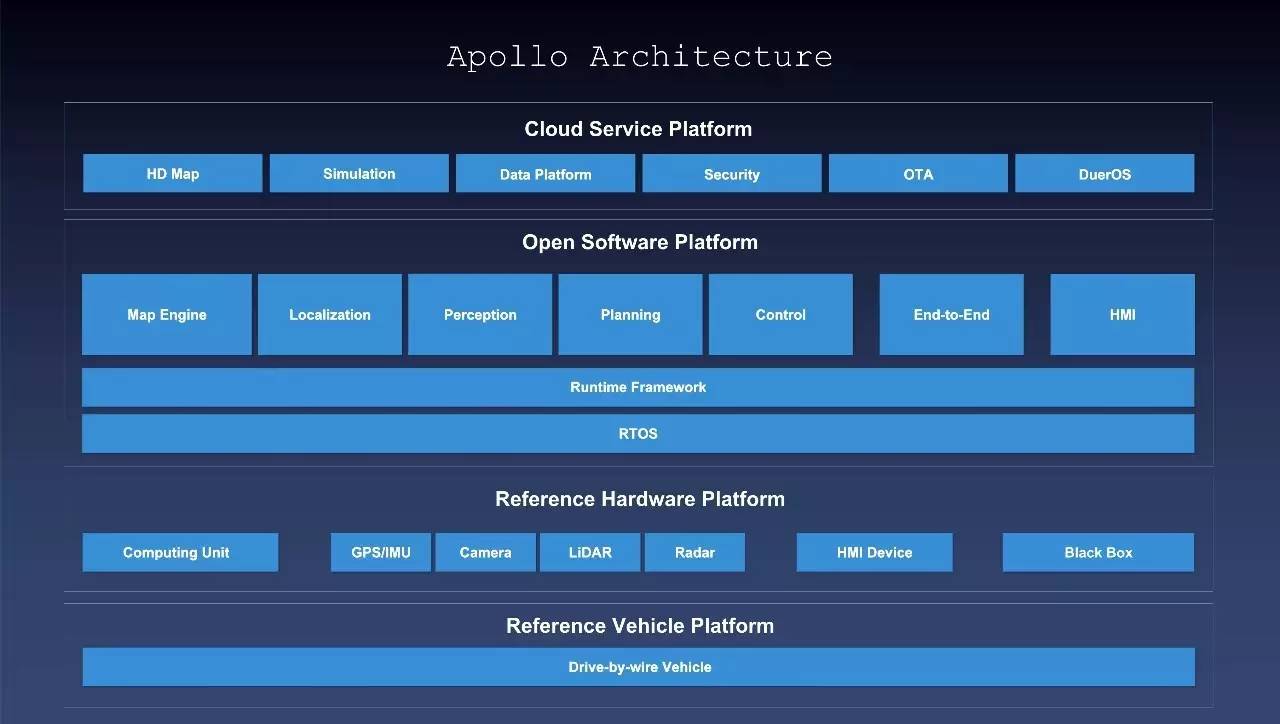Click the OTA box
The width and height of the screenshot is (1280, 724).
click(918, 173)
